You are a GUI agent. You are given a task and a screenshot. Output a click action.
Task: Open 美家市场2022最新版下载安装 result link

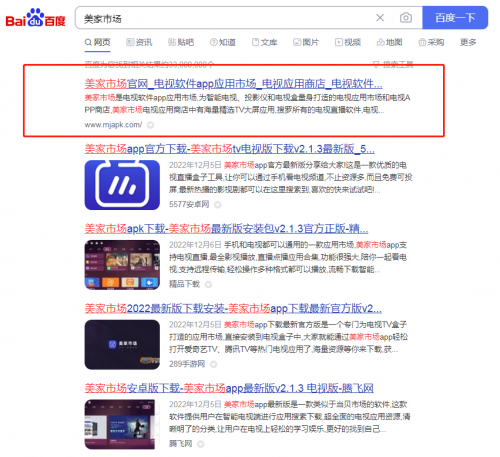pos(233,308)
